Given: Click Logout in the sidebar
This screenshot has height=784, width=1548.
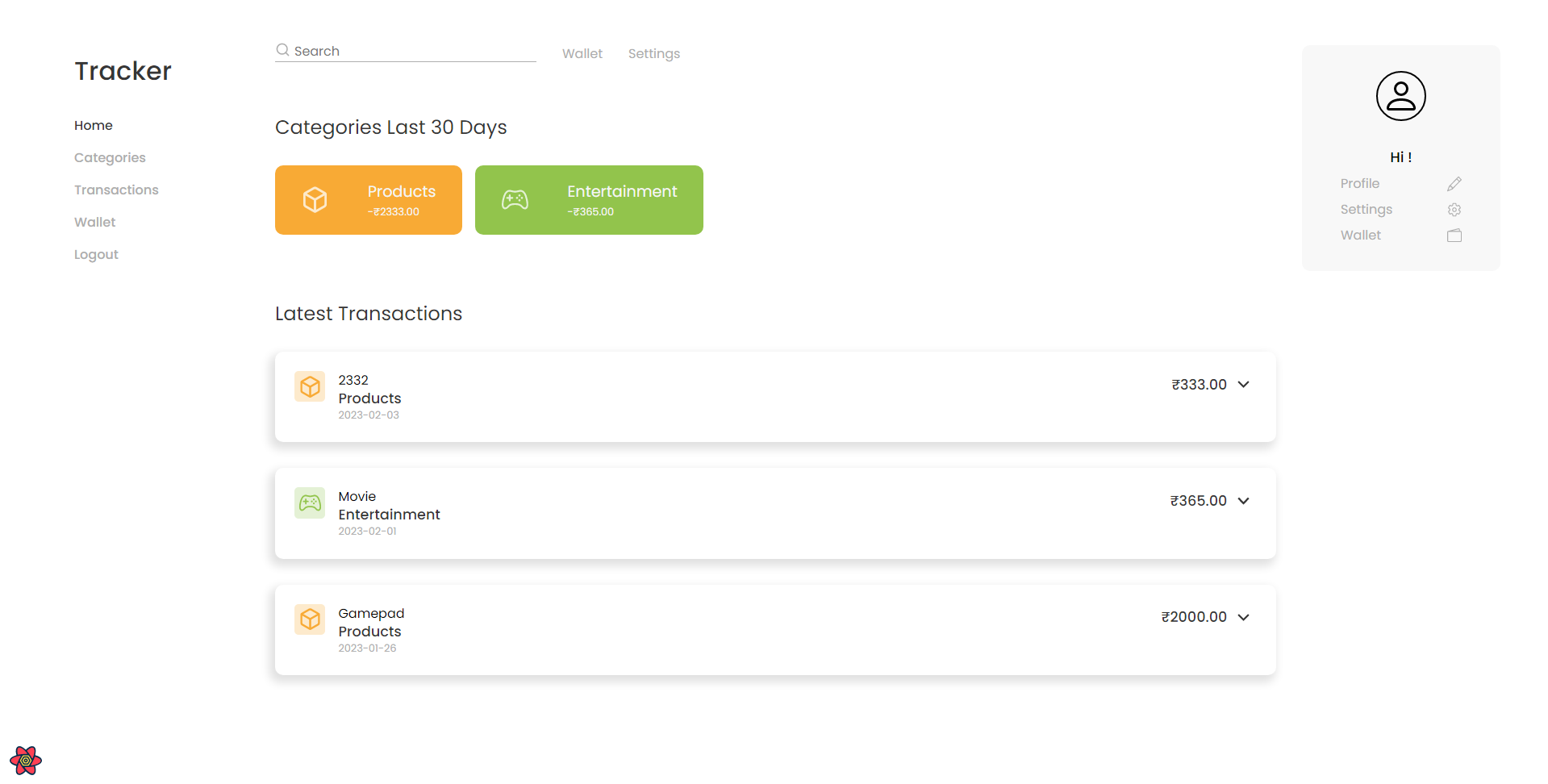Looking at the screenshot, I should [96, 254].
